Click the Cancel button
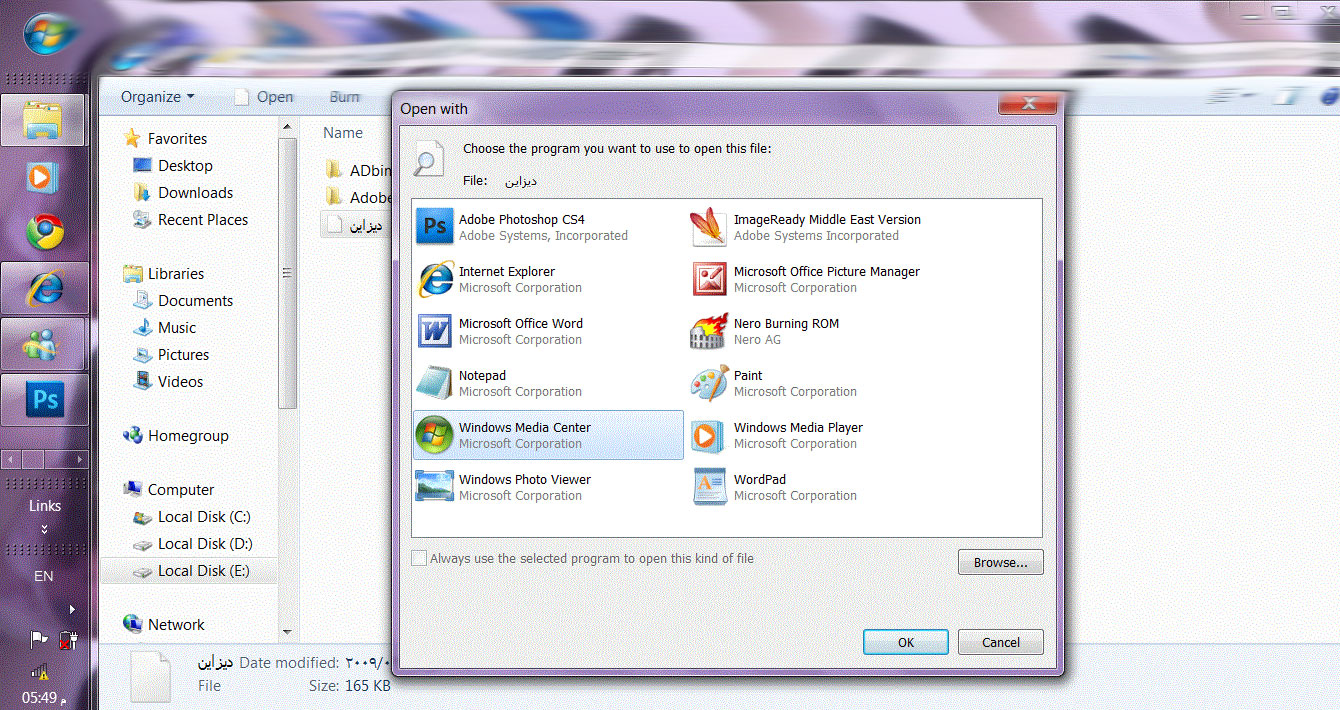1340x710 pixels. [1000, 642]
